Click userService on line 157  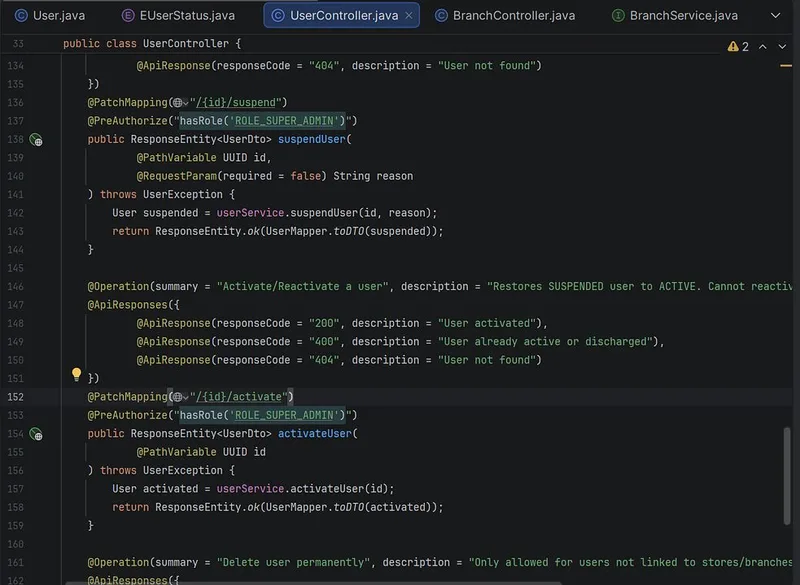click(250, 489)
